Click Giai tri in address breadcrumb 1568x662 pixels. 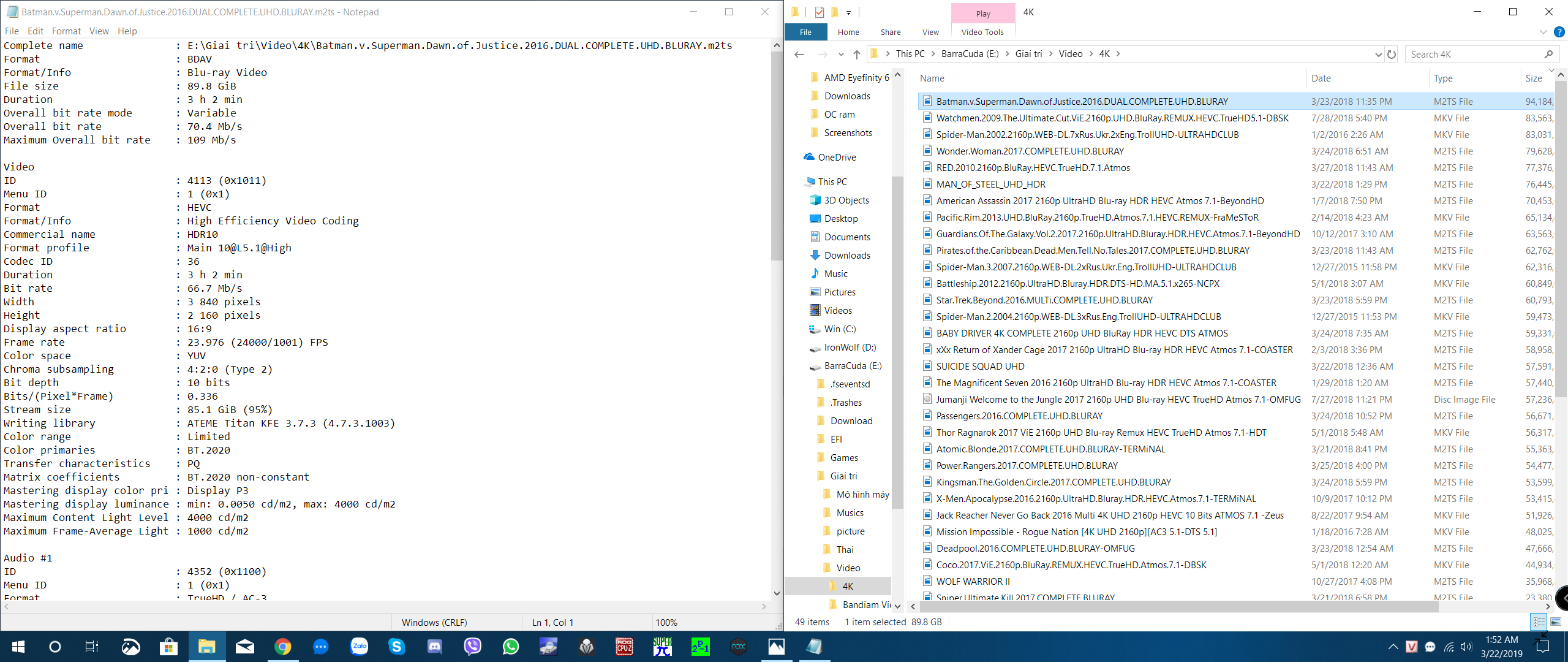tap(1028, 54)
